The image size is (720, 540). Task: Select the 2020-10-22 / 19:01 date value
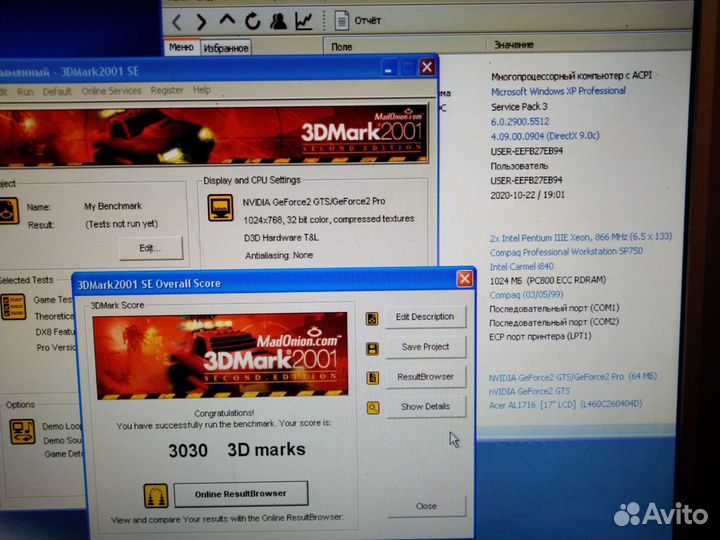pyautogui.click(x=528, y=195)
